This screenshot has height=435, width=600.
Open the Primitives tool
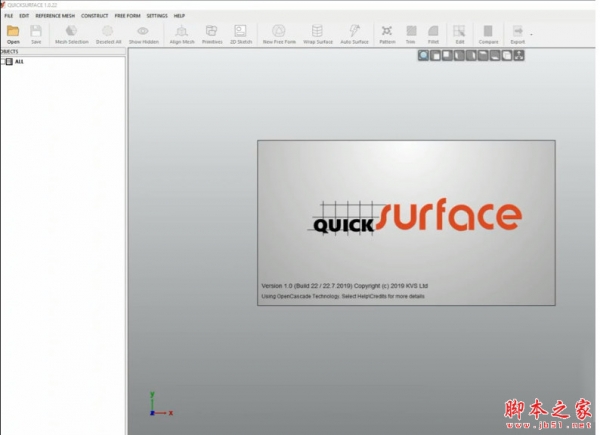212,34
